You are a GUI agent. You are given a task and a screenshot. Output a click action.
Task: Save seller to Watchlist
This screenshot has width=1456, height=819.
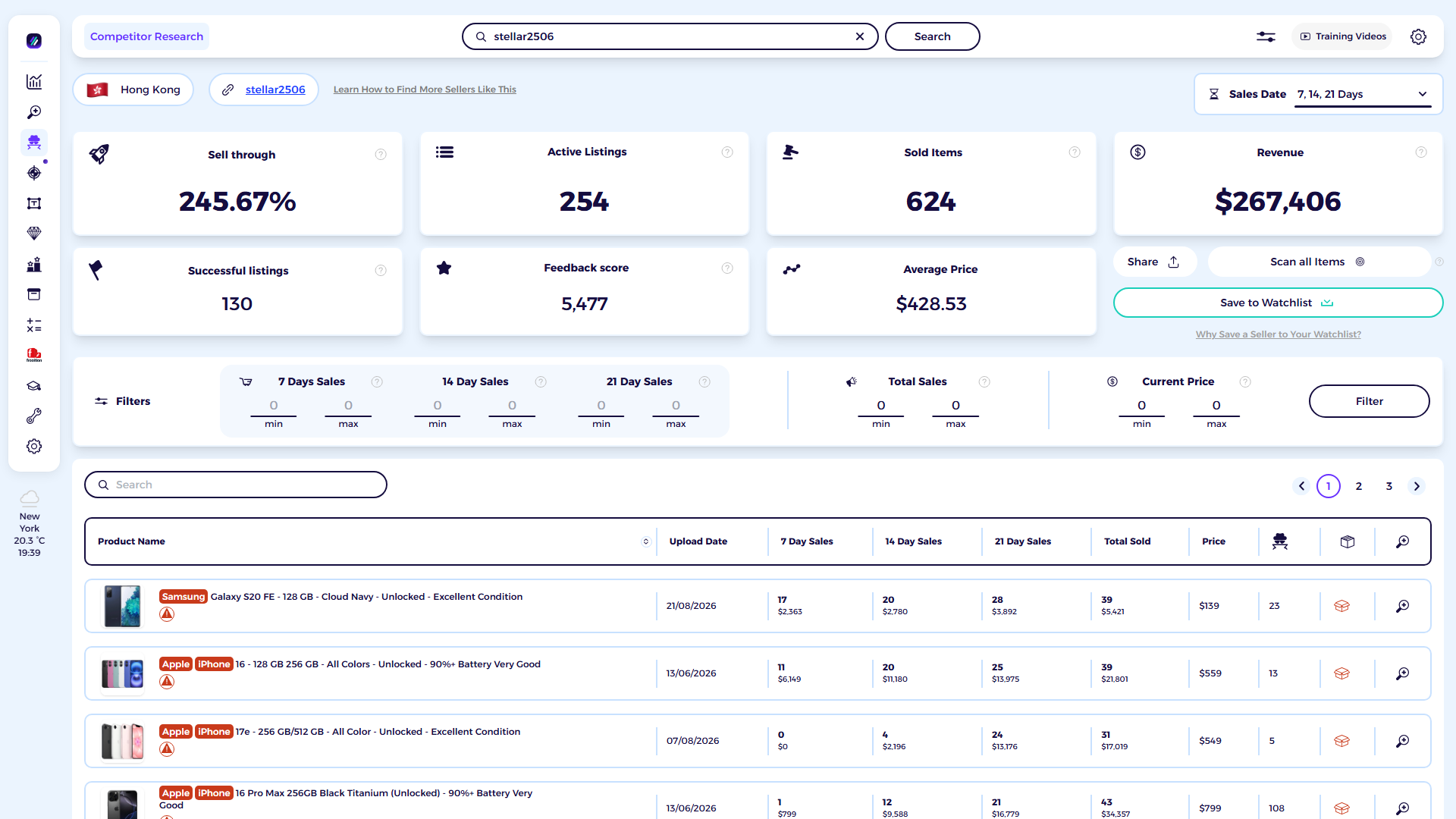pos(1278,303)
